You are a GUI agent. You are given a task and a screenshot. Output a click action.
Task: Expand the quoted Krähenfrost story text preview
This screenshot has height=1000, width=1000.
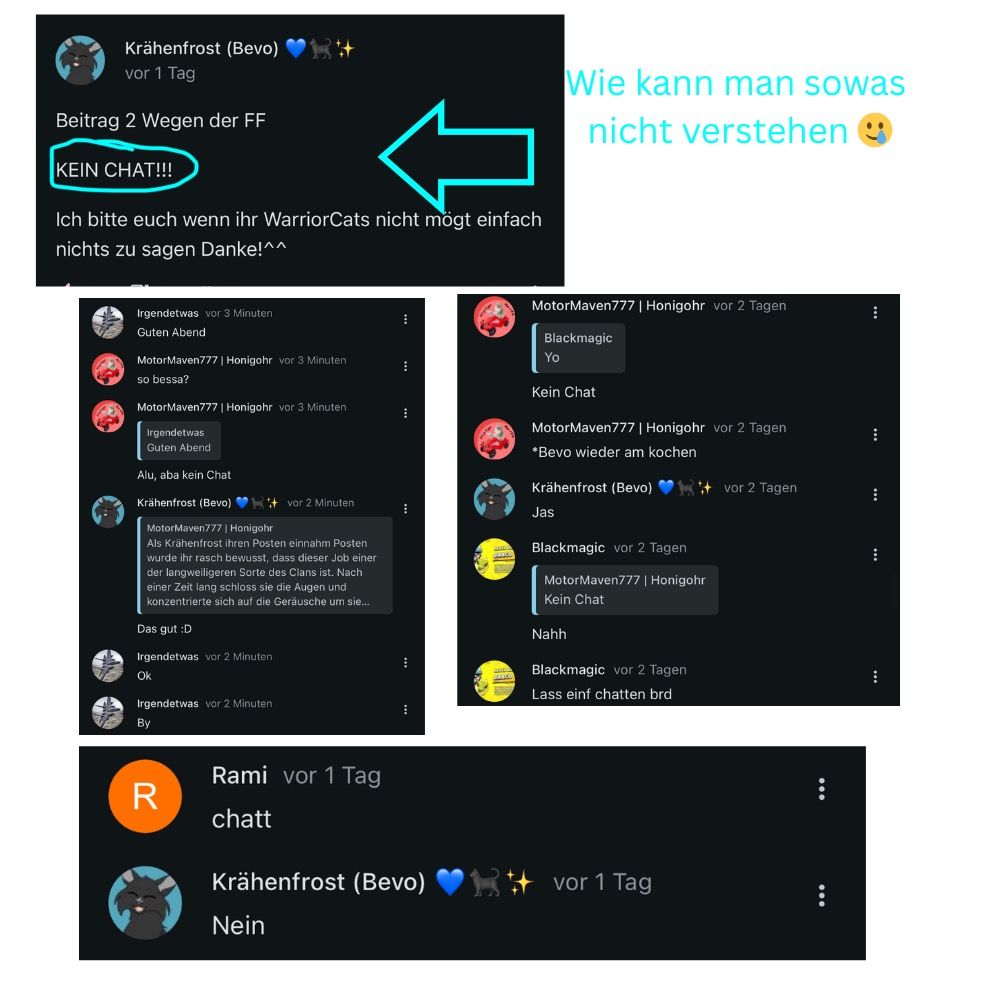265,565
